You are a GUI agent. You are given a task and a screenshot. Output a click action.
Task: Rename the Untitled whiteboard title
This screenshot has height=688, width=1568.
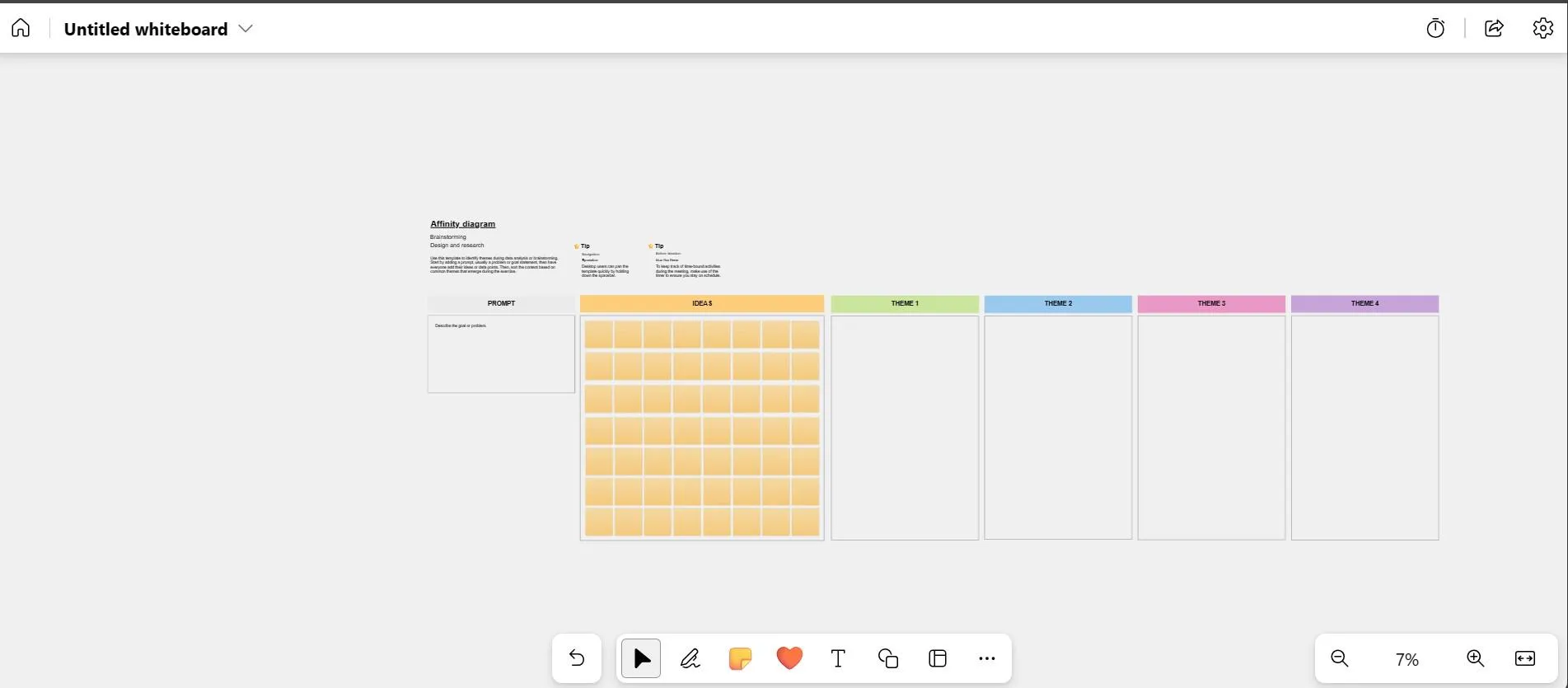coord(146,29)
